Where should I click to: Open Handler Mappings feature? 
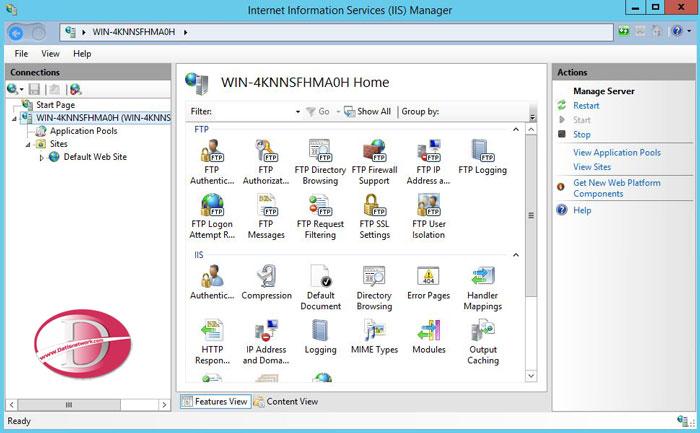[x=483, y=287]
